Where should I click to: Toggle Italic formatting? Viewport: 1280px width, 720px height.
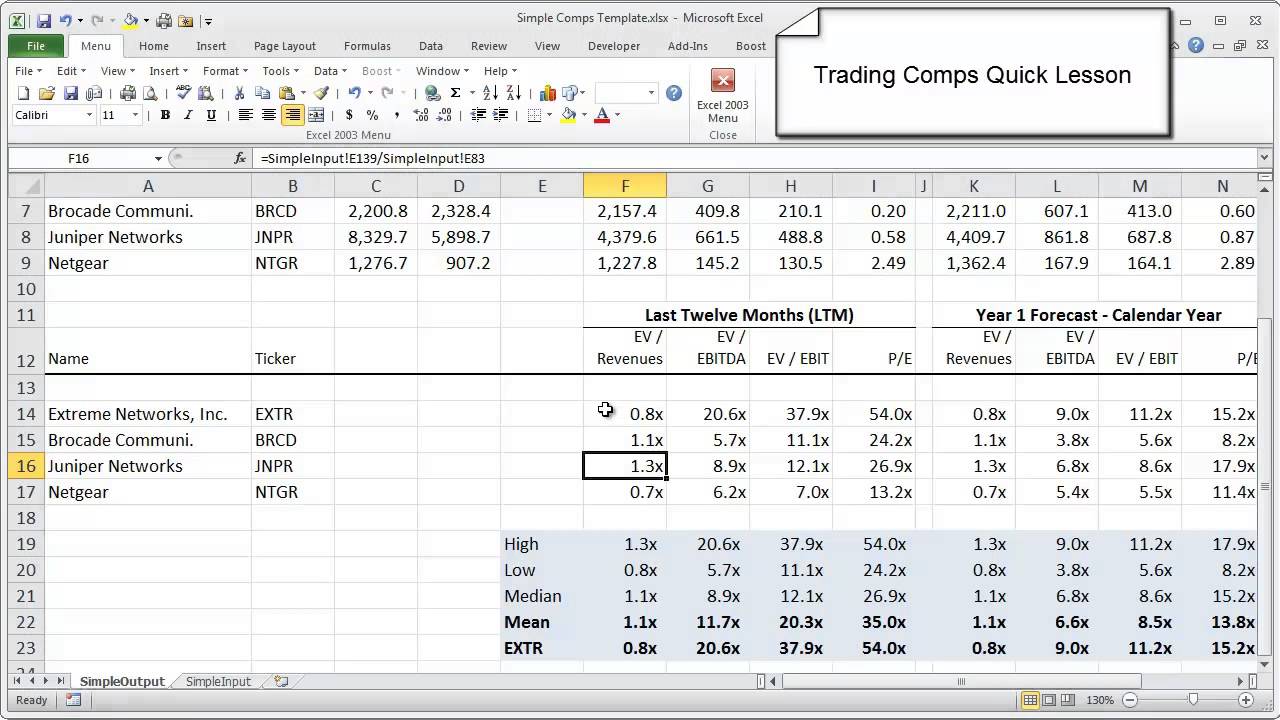coord(188,115)
